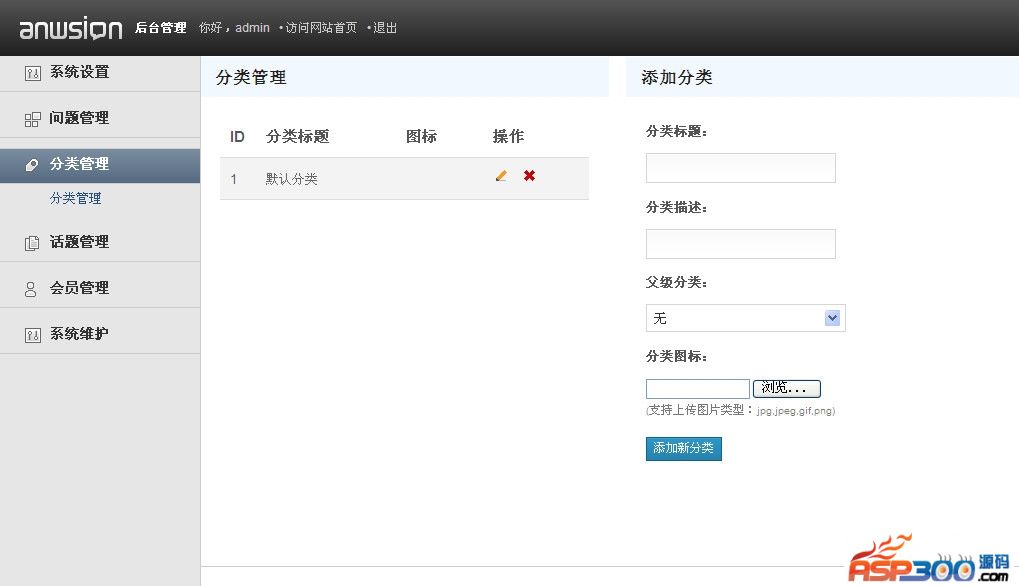
Task: Click the ID value 1 cell
Action: tap(233, 179)
